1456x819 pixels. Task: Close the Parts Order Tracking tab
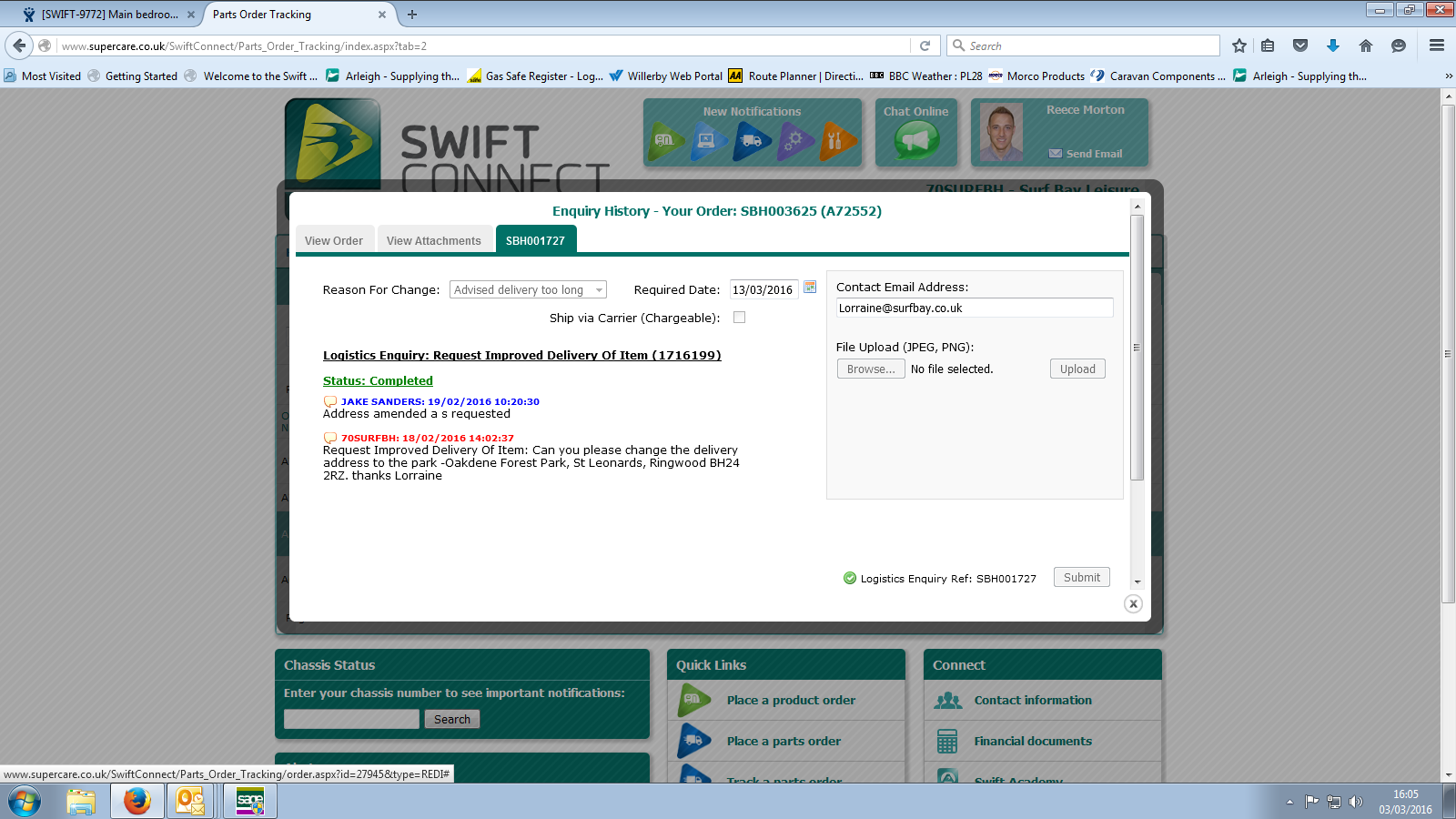pyautogui.click(x=382, y=15)
